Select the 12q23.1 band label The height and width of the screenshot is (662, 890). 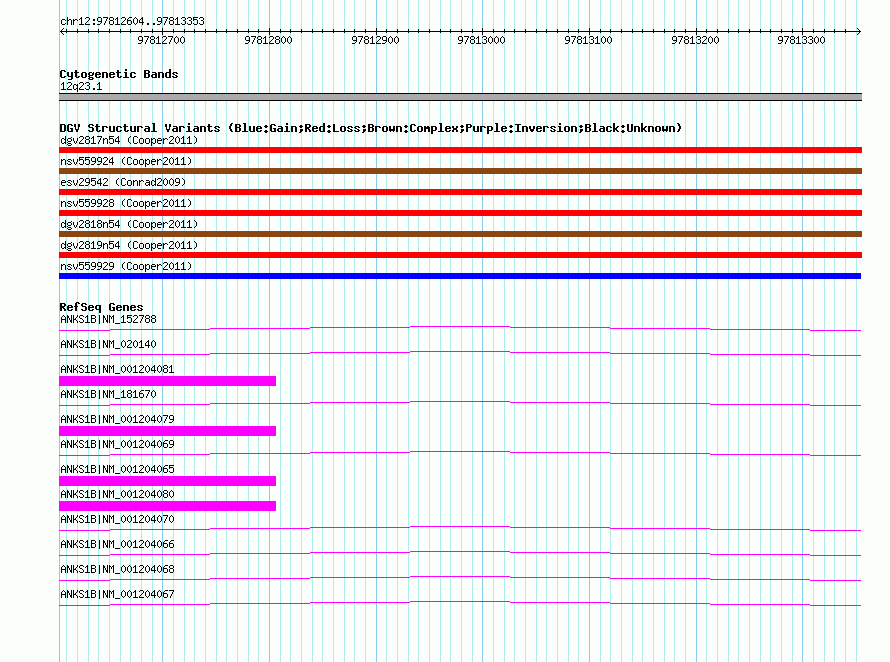click(x=81, y=86)
